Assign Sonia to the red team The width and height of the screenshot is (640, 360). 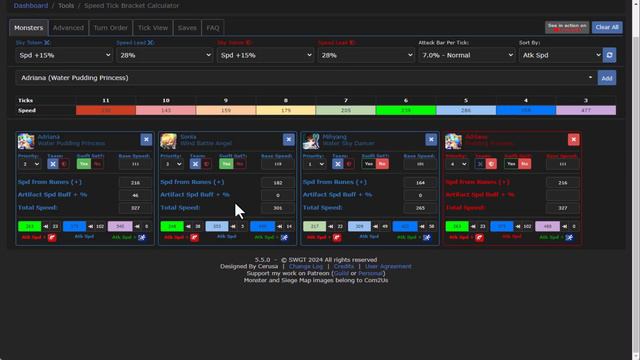point(206,164)
